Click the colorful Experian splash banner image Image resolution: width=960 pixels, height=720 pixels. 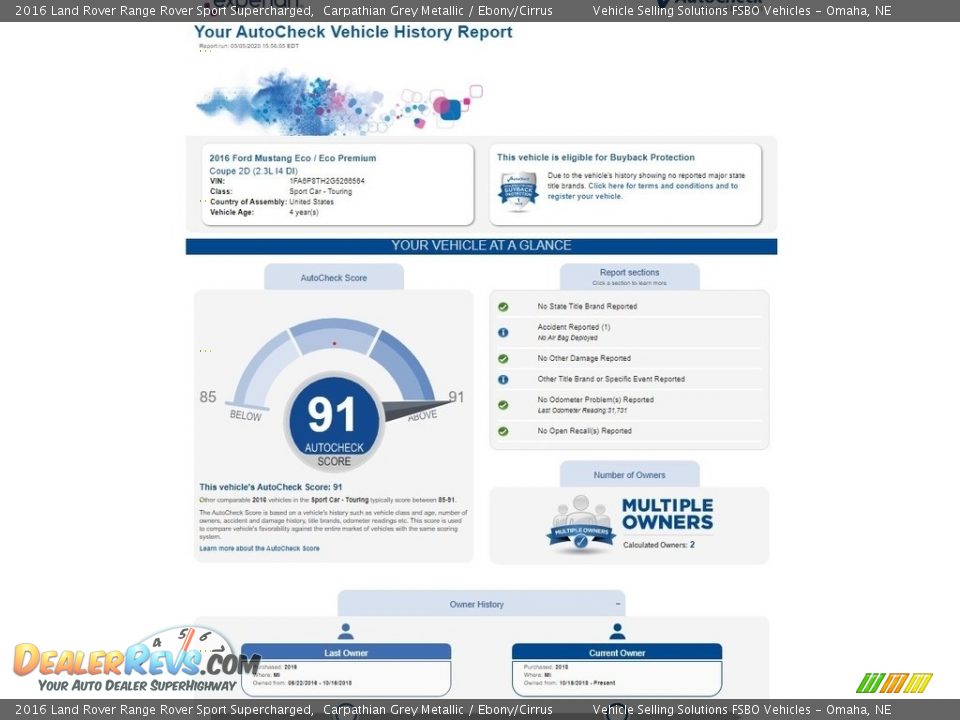point(339,102)
